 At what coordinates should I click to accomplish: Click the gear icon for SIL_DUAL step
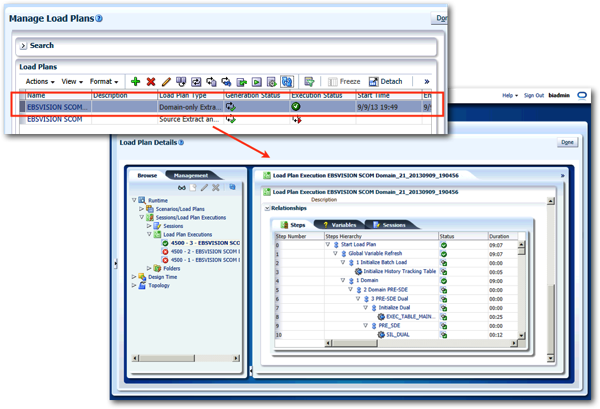tap(381, 334)
